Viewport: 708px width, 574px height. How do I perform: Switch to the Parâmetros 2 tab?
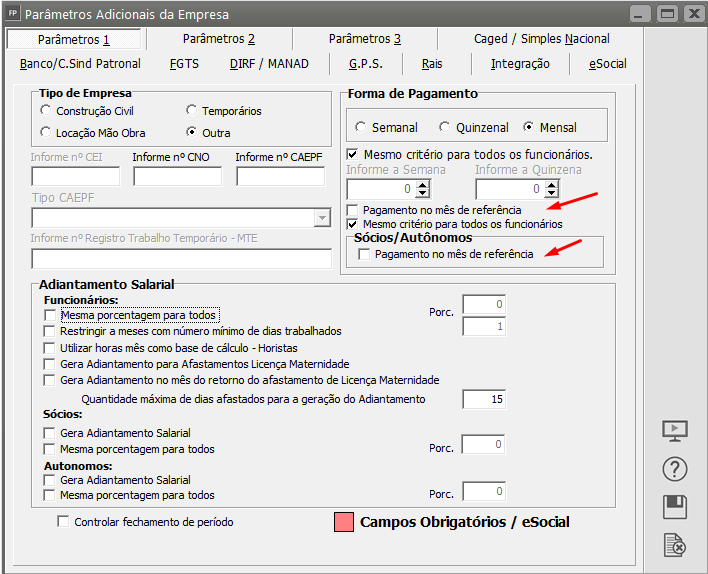(219, 39)
